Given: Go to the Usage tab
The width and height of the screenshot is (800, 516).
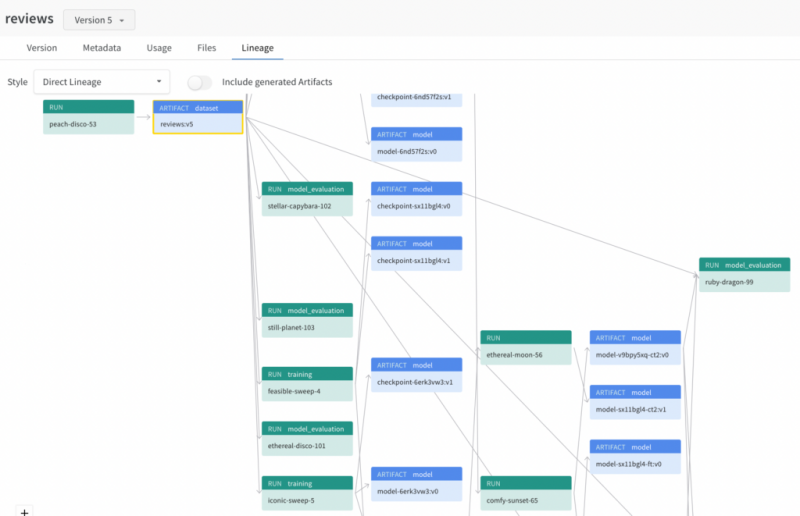Looking at the screenshot, I should (159, 48).
